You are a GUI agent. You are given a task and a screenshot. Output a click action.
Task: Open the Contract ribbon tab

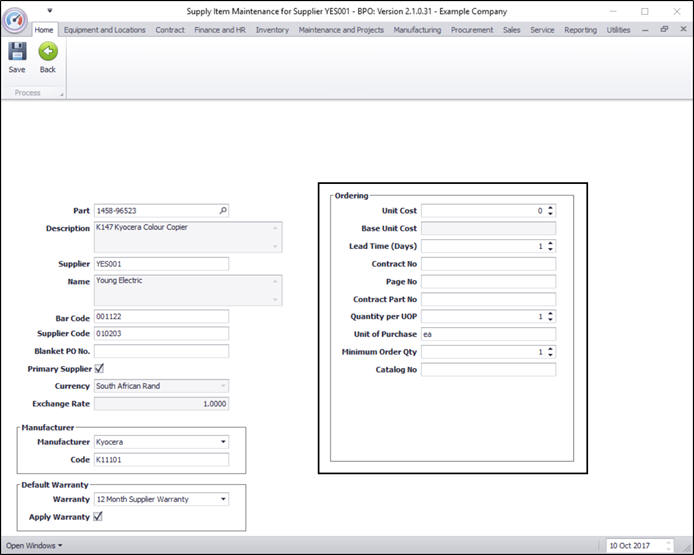tap(170, 30)
